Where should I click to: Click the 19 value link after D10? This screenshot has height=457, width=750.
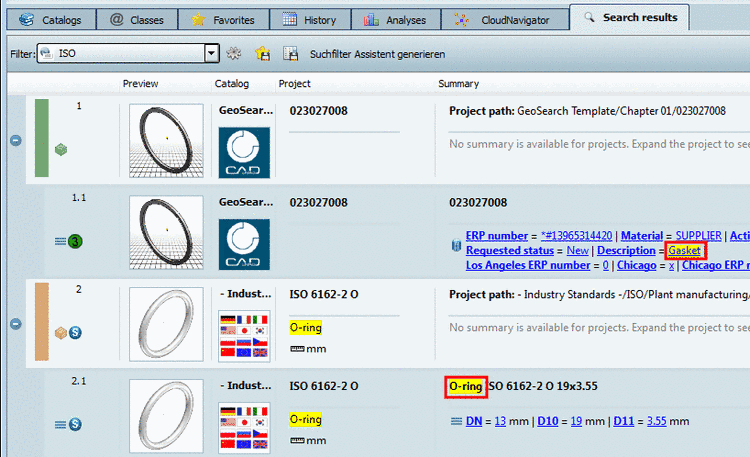(x=576, y=421)
